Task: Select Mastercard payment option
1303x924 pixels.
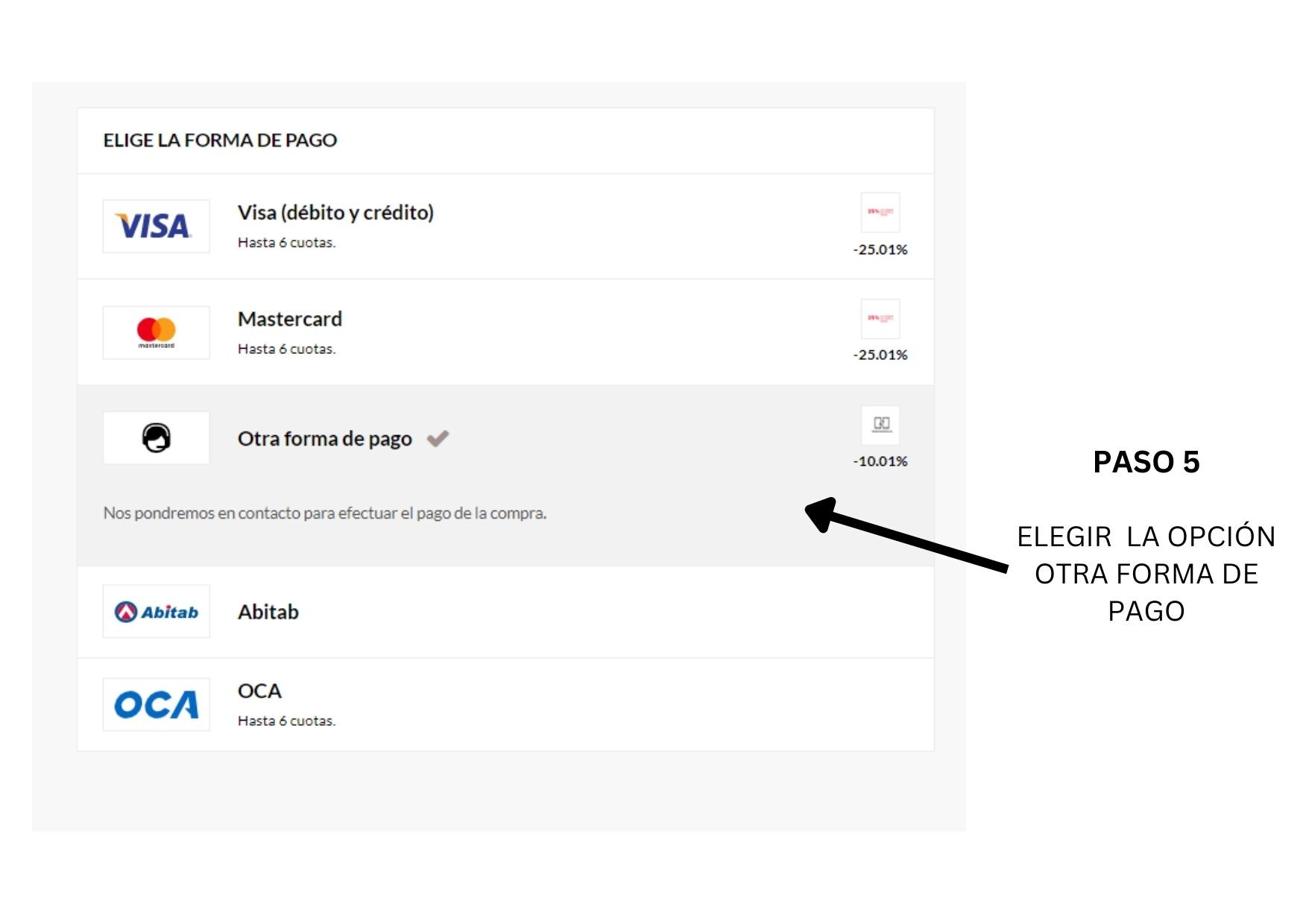Action: click(x=505, y=332)
